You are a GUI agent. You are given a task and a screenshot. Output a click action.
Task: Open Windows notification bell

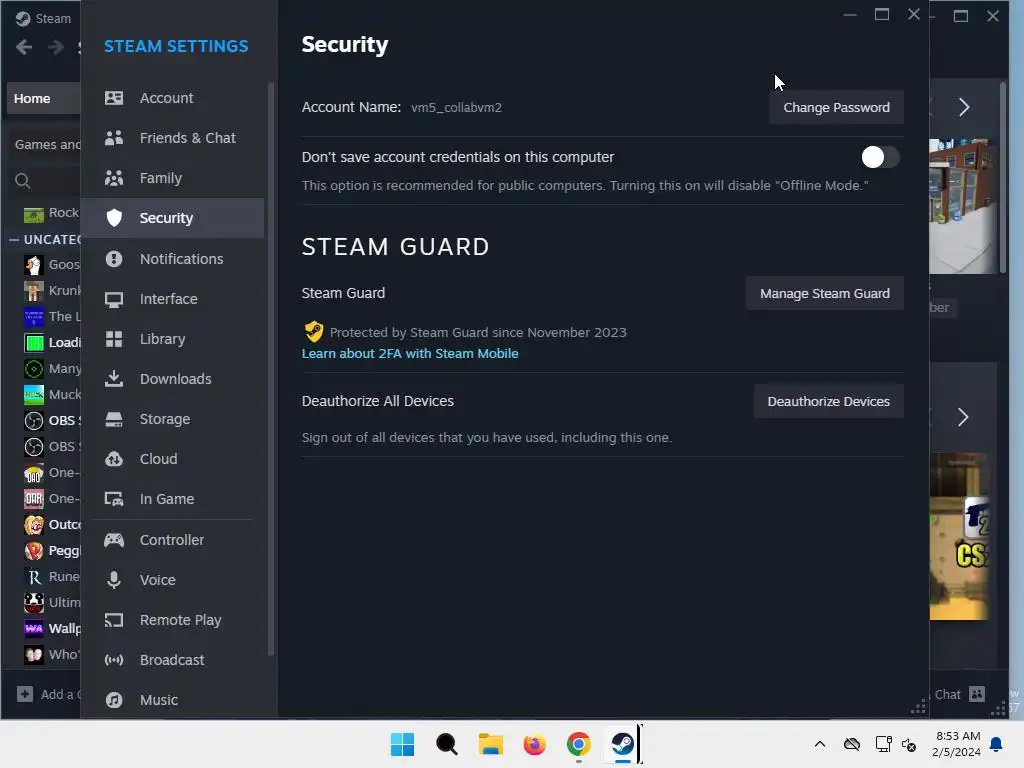997,744
